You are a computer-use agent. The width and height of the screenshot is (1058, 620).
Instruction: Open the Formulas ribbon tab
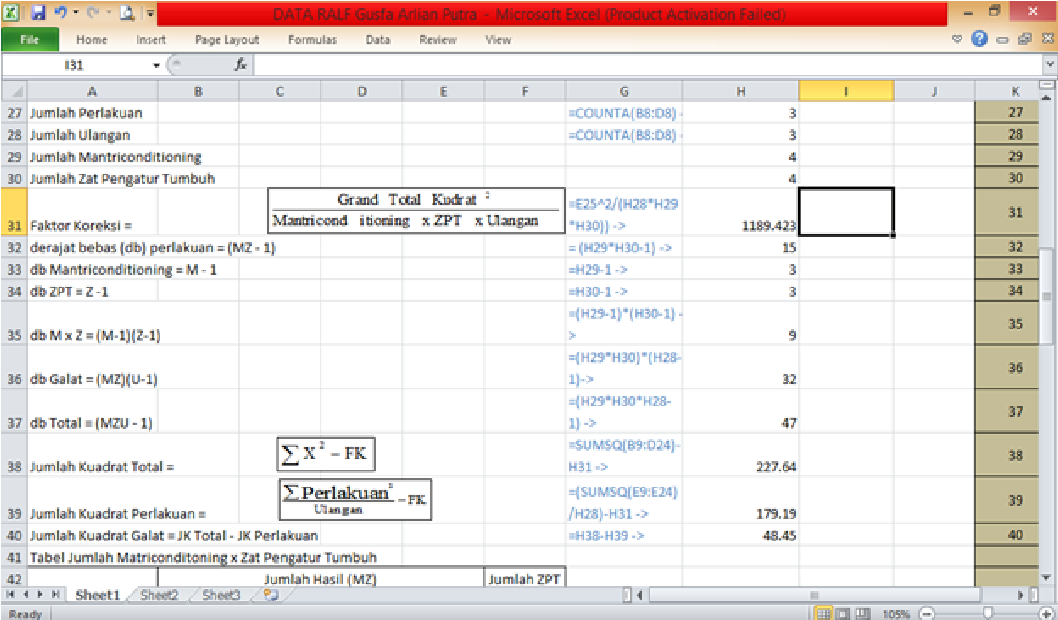click(312, 40)
